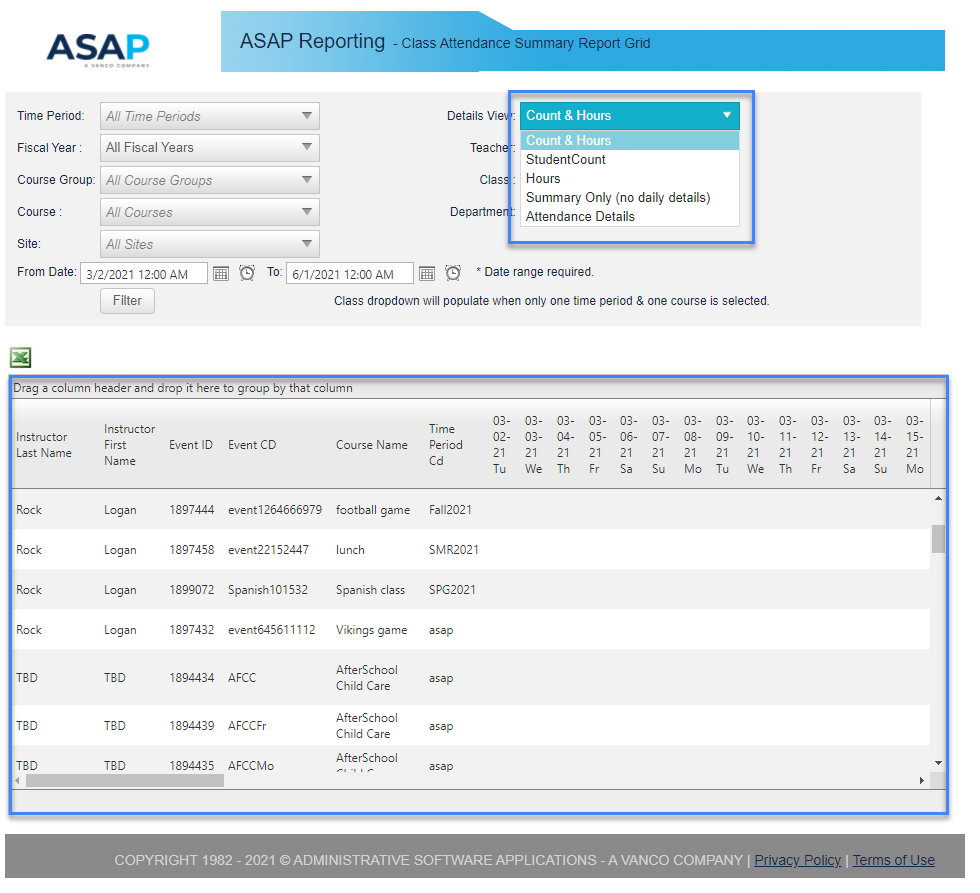Click the grid scroll down arrow

pyautogui.click(x=938, y=763)
